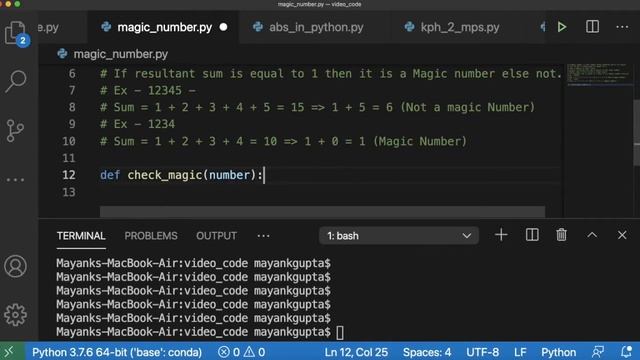Kill terminal with trash icon
The height and width of the screenshot is (360, 640).
pos(562,235)
